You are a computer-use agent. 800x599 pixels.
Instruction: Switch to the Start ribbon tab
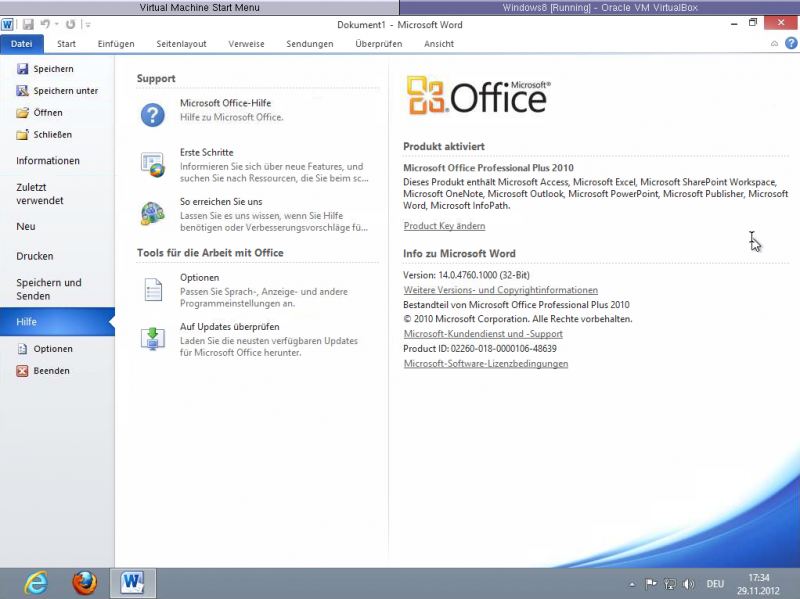point(66,44)
